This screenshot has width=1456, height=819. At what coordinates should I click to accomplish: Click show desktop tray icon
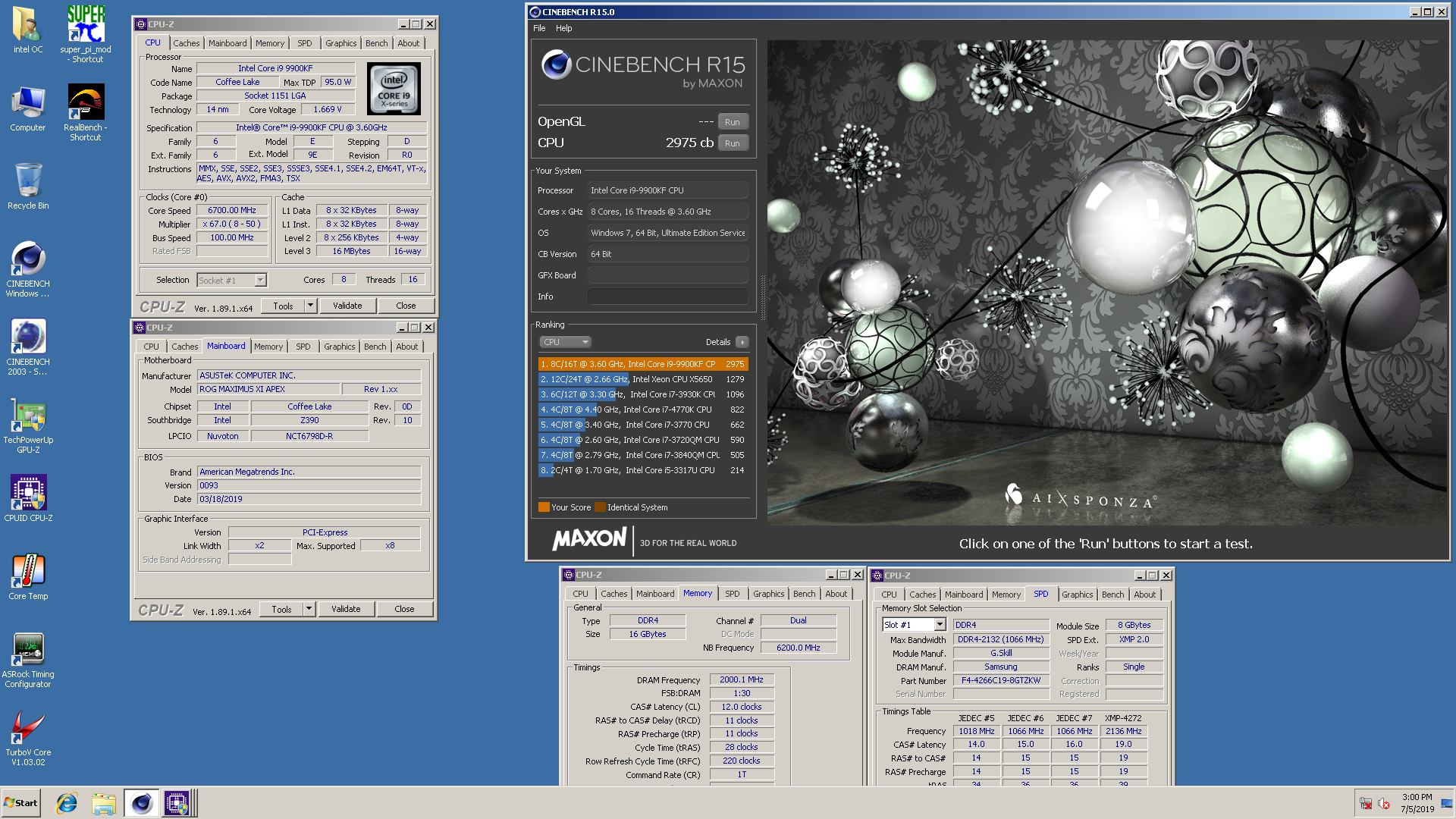pos(1447,804)
